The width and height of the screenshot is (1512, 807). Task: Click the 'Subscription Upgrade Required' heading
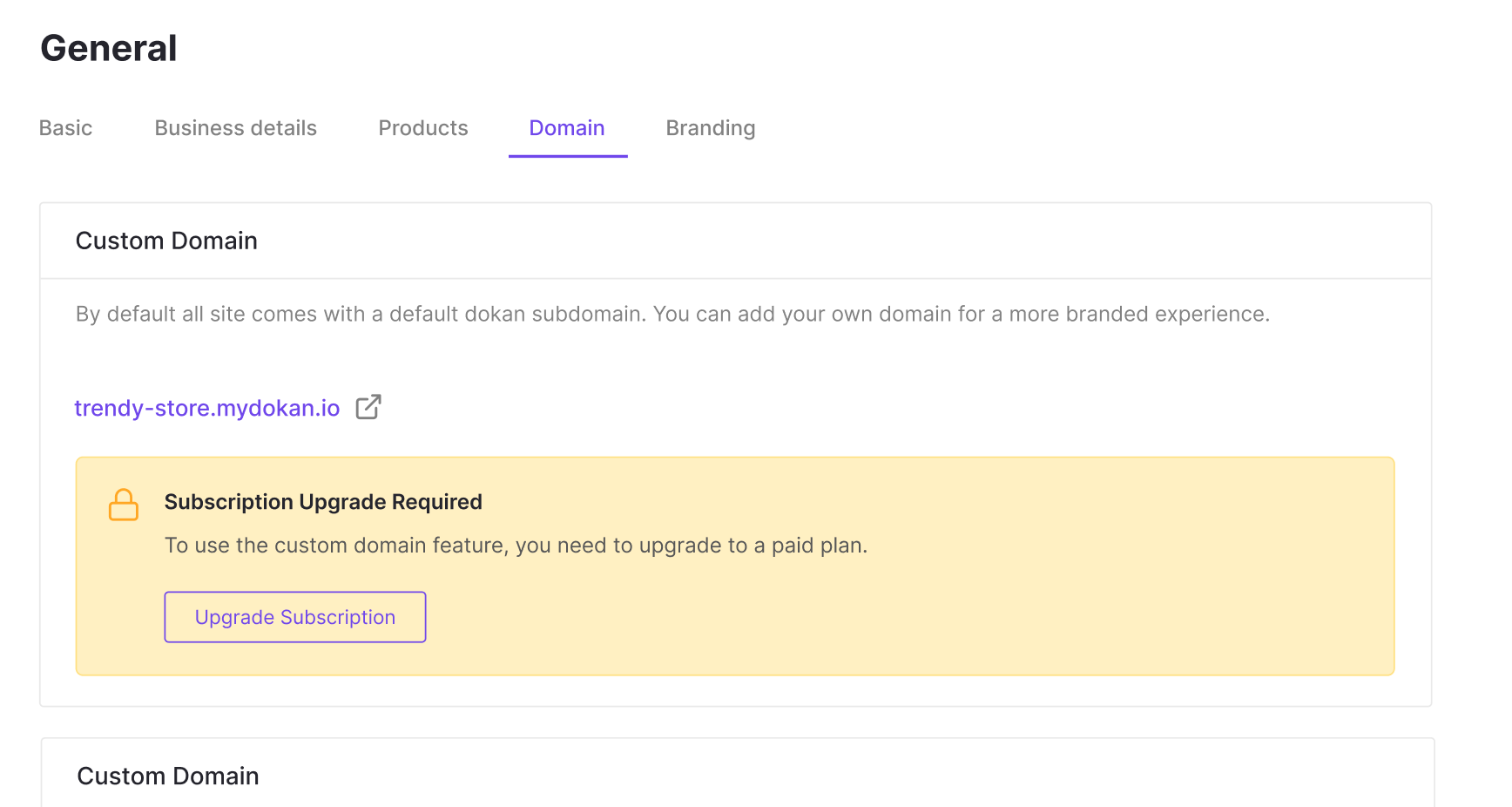pos(323,502)
